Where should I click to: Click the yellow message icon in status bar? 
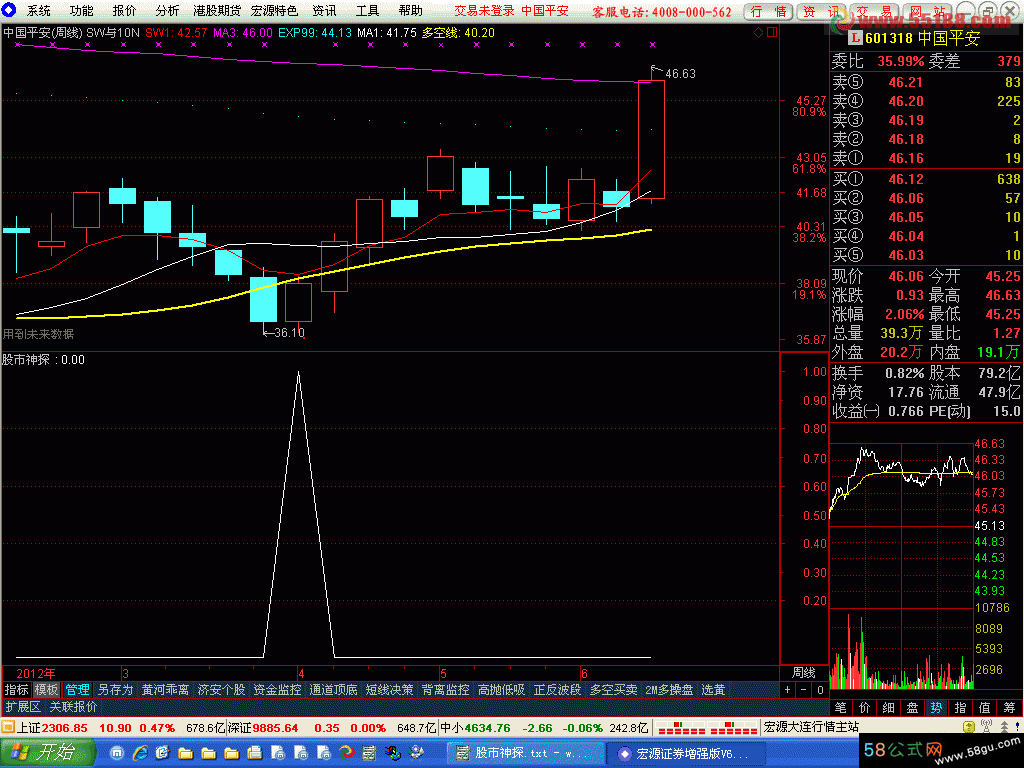(9, 727)
